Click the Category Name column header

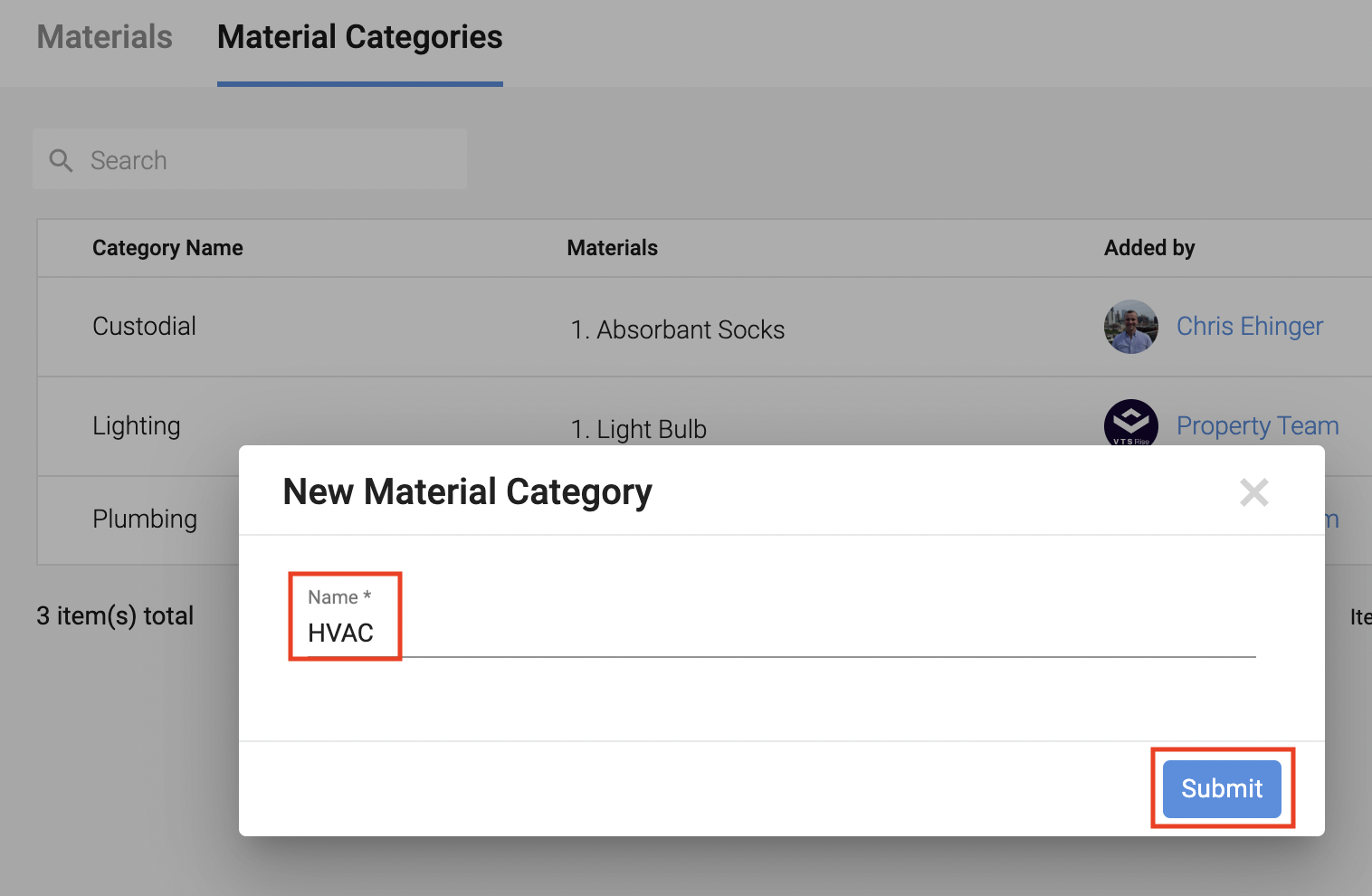pyautogui.click(x=167, y=248)
